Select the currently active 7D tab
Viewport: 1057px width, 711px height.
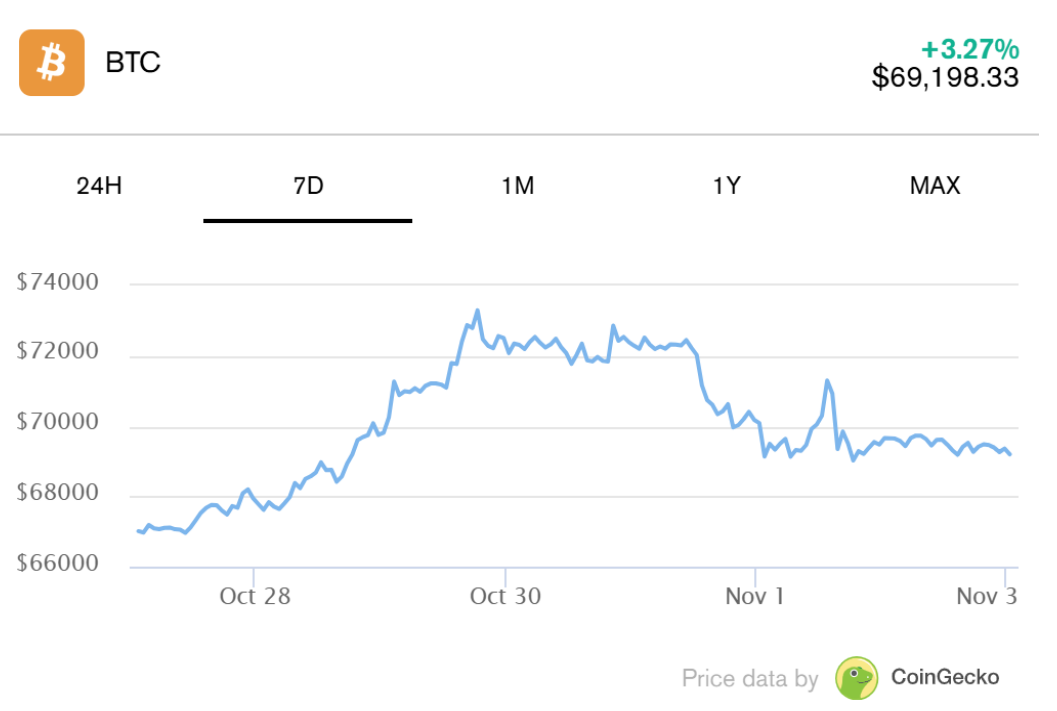click(x=307, y=186)
